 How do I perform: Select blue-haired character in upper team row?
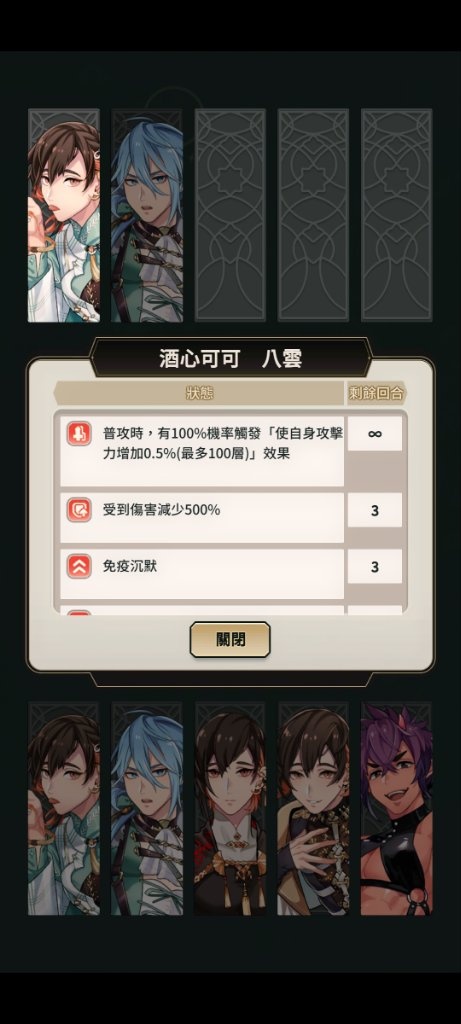tap(147, 216)
